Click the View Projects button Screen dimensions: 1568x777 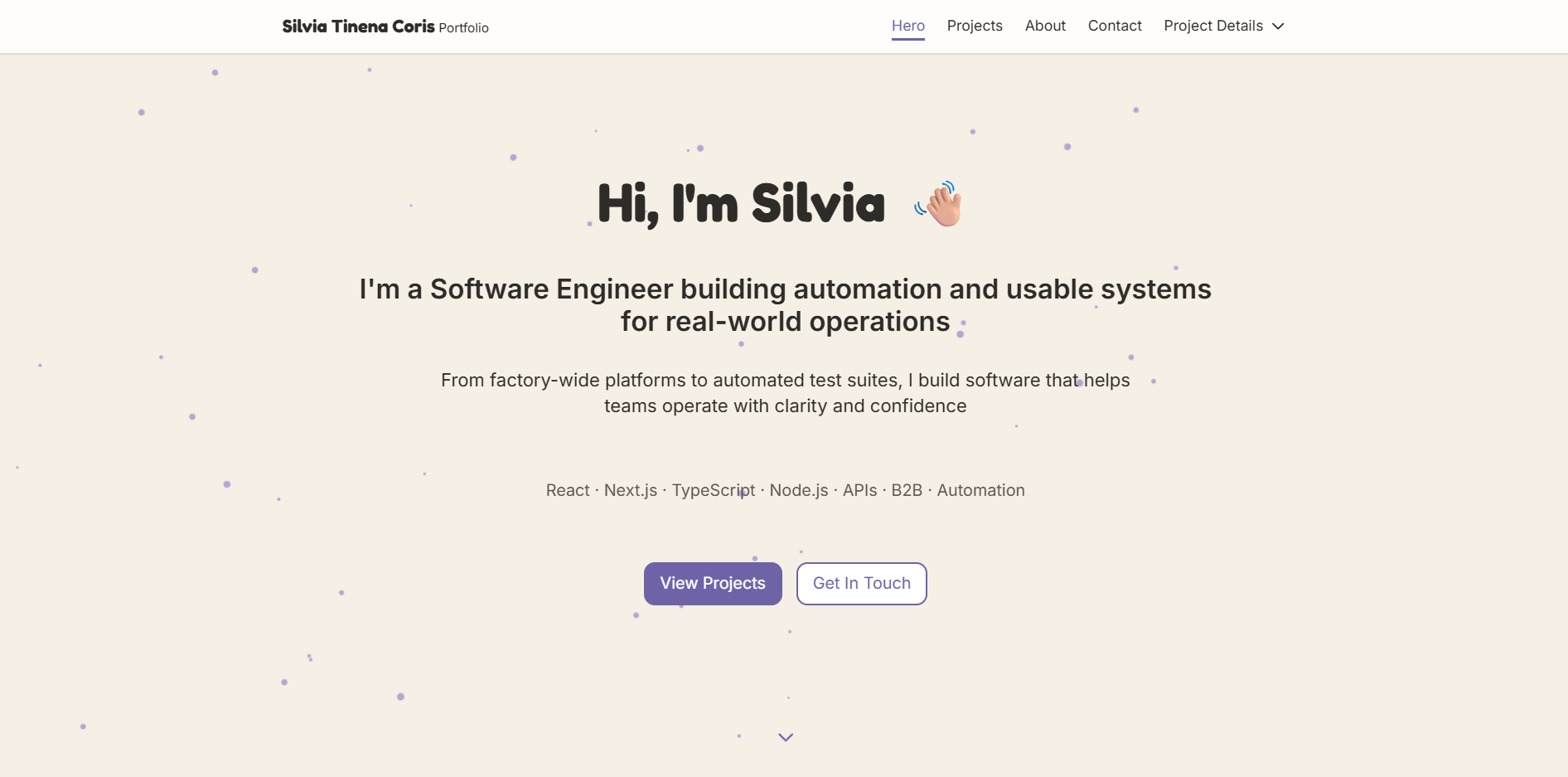712,583
